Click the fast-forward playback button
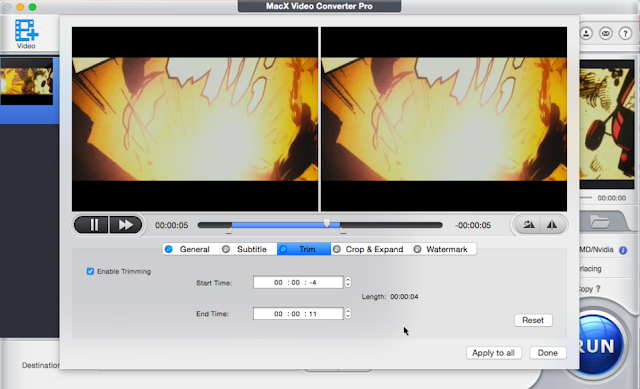640x389 pixels. [125, 225]
